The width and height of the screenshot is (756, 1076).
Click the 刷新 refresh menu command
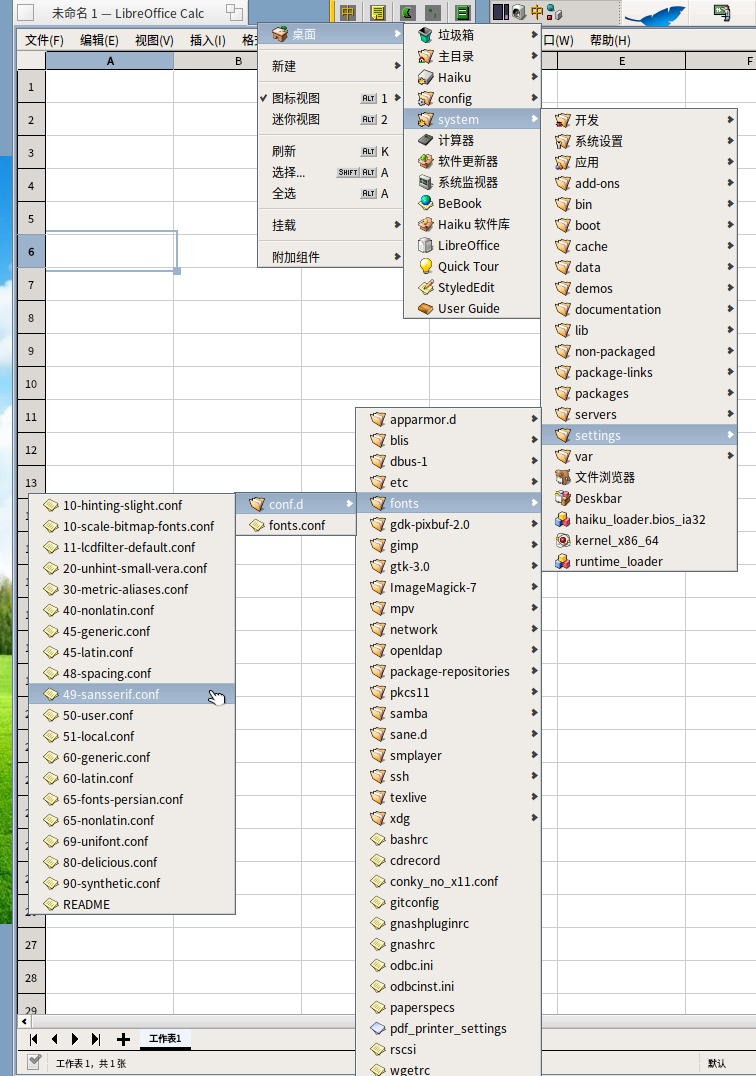click(x=330, y=152)
